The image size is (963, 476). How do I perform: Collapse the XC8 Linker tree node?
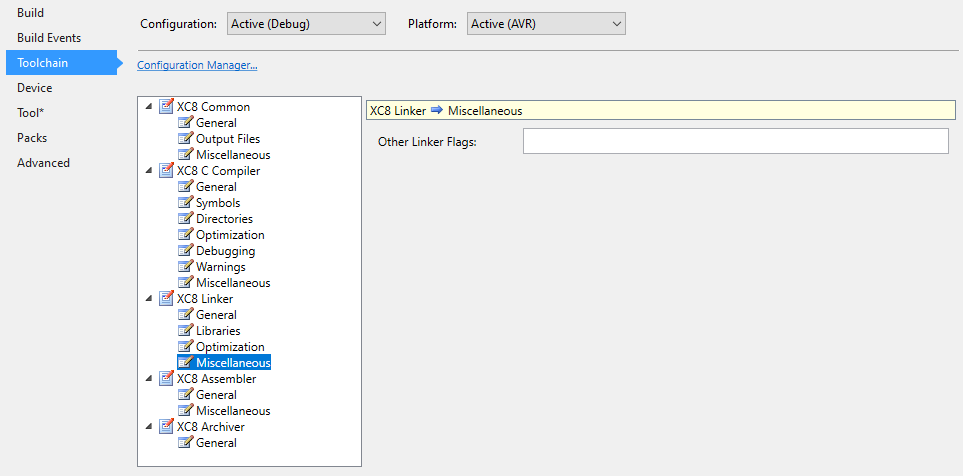[149, 299]
